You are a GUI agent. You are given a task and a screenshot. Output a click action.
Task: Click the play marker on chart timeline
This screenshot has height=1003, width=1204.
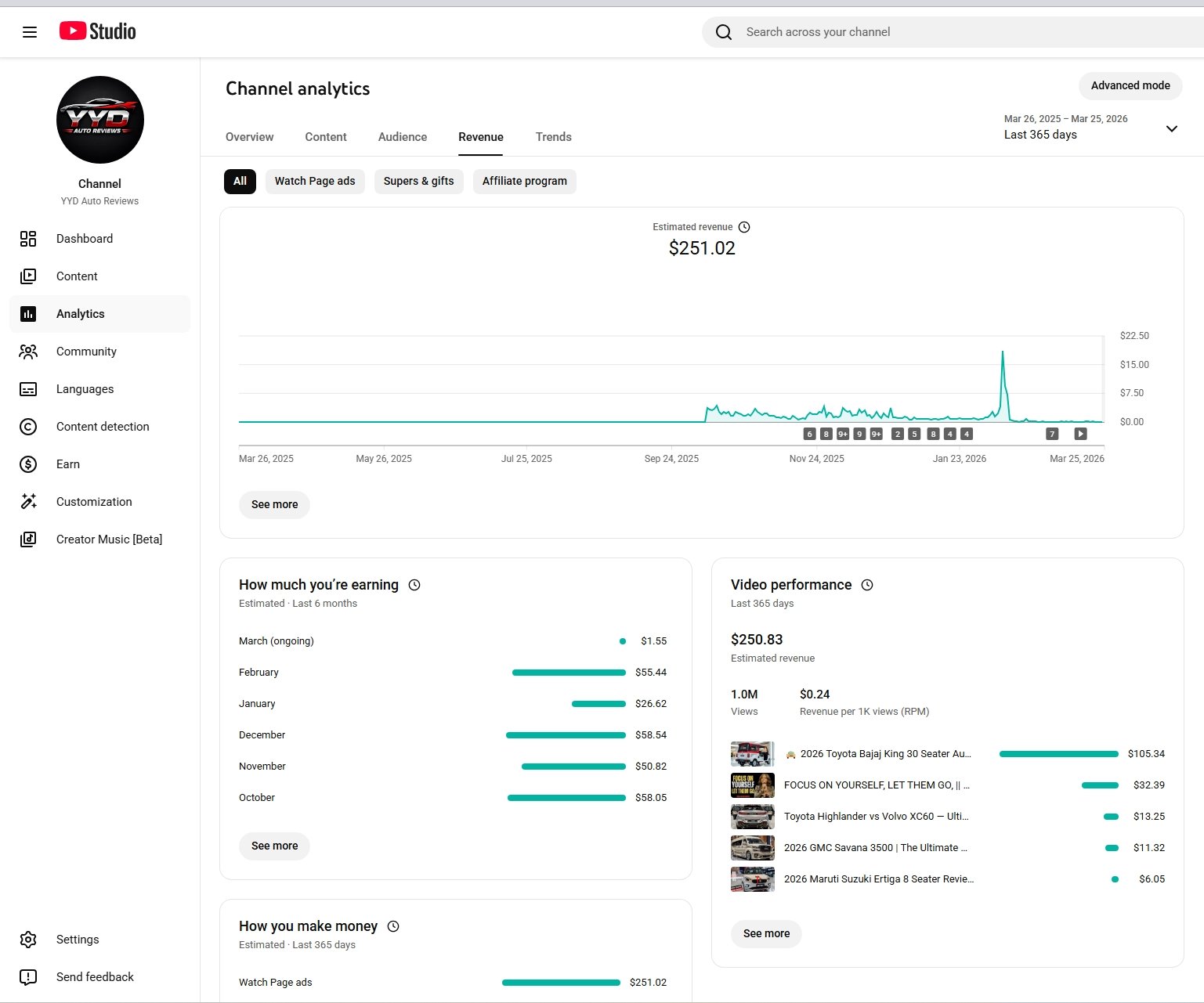pos(1080,434)
